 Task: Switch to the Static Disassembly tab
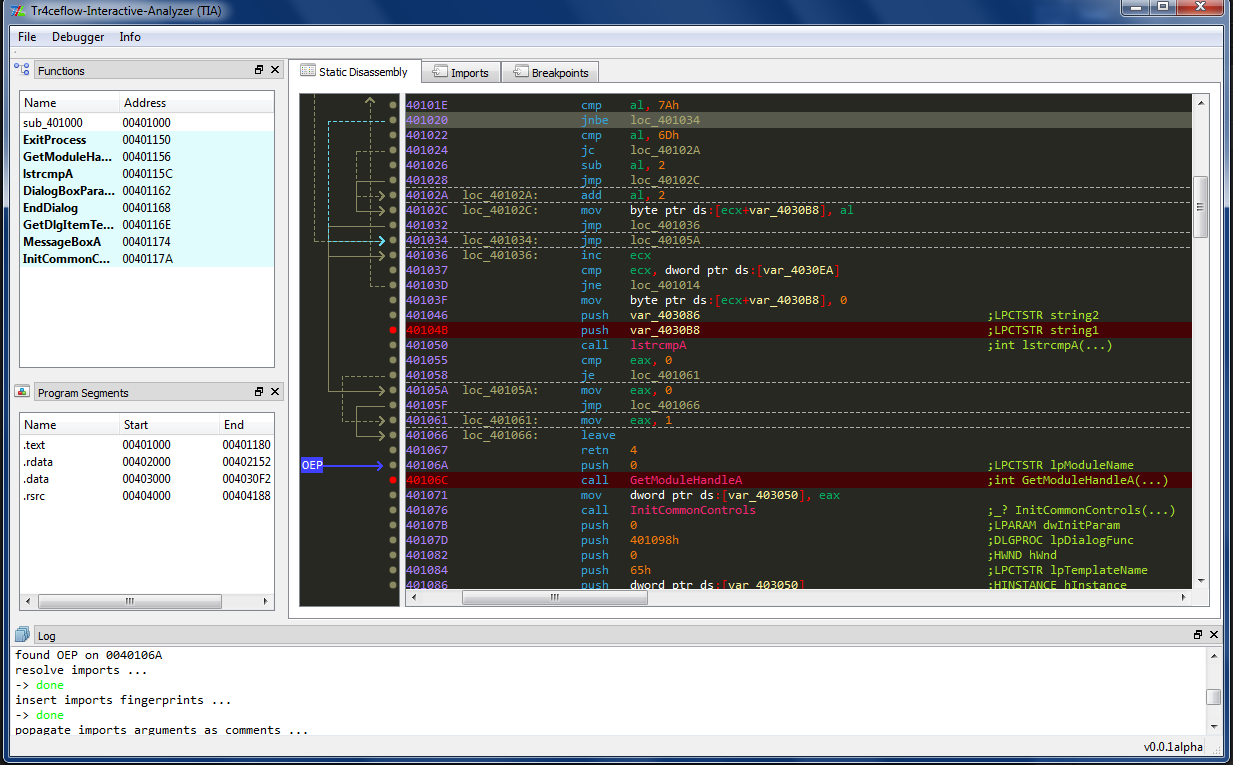click(x=356, y=72)
